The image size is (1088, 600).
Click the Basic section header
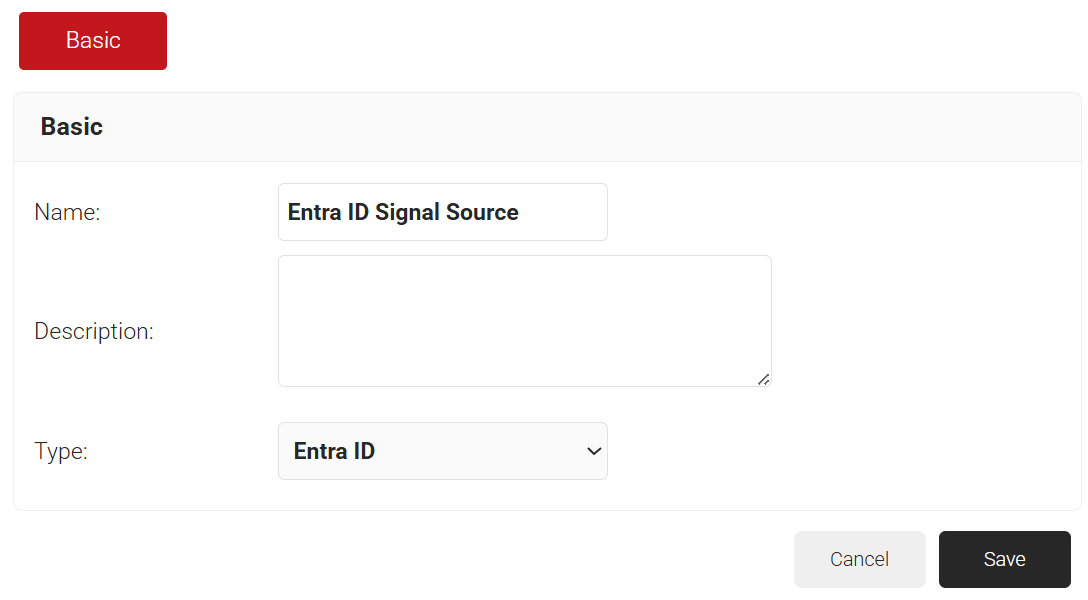click(72, 127)
